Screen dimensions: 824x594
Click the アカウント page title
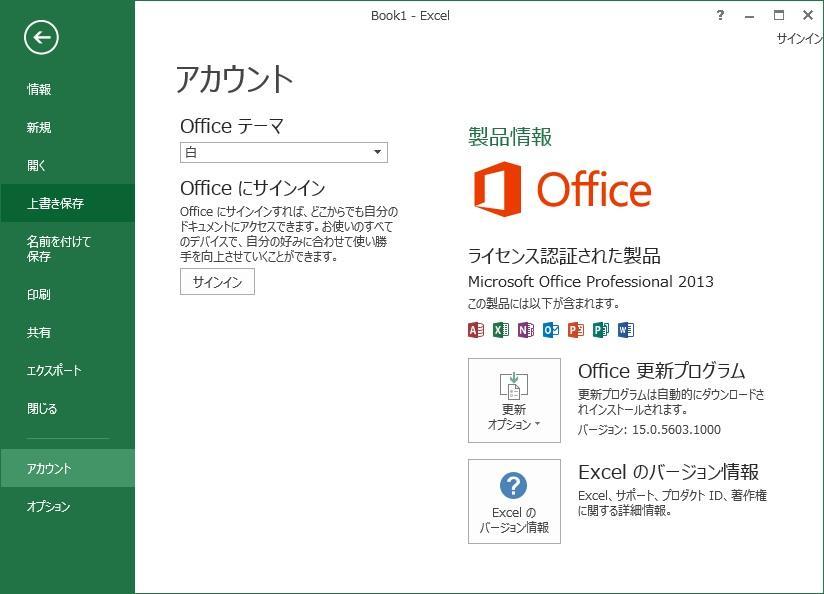coord(234,79)
